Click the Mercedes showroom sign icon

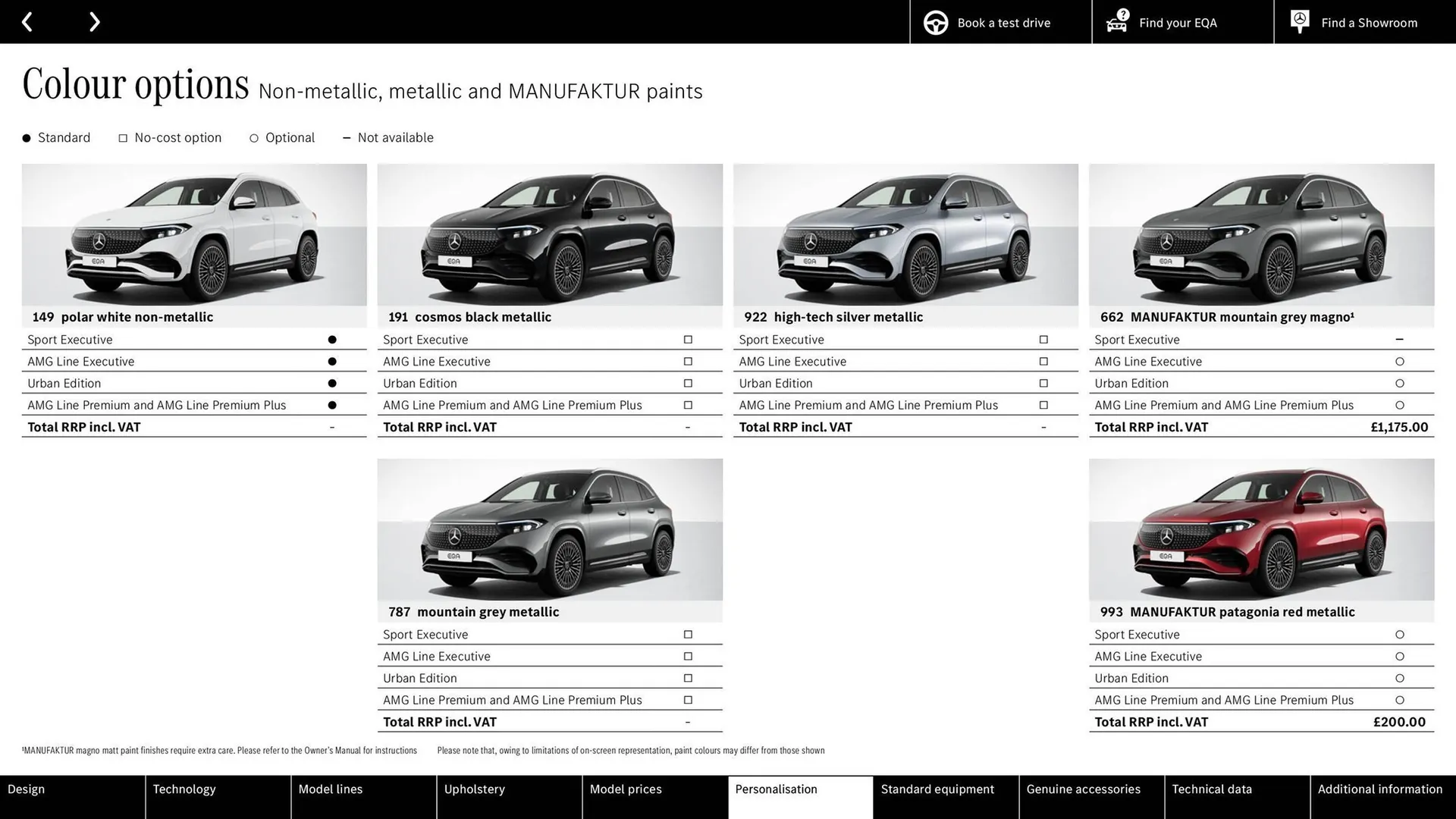[1298, 21]
